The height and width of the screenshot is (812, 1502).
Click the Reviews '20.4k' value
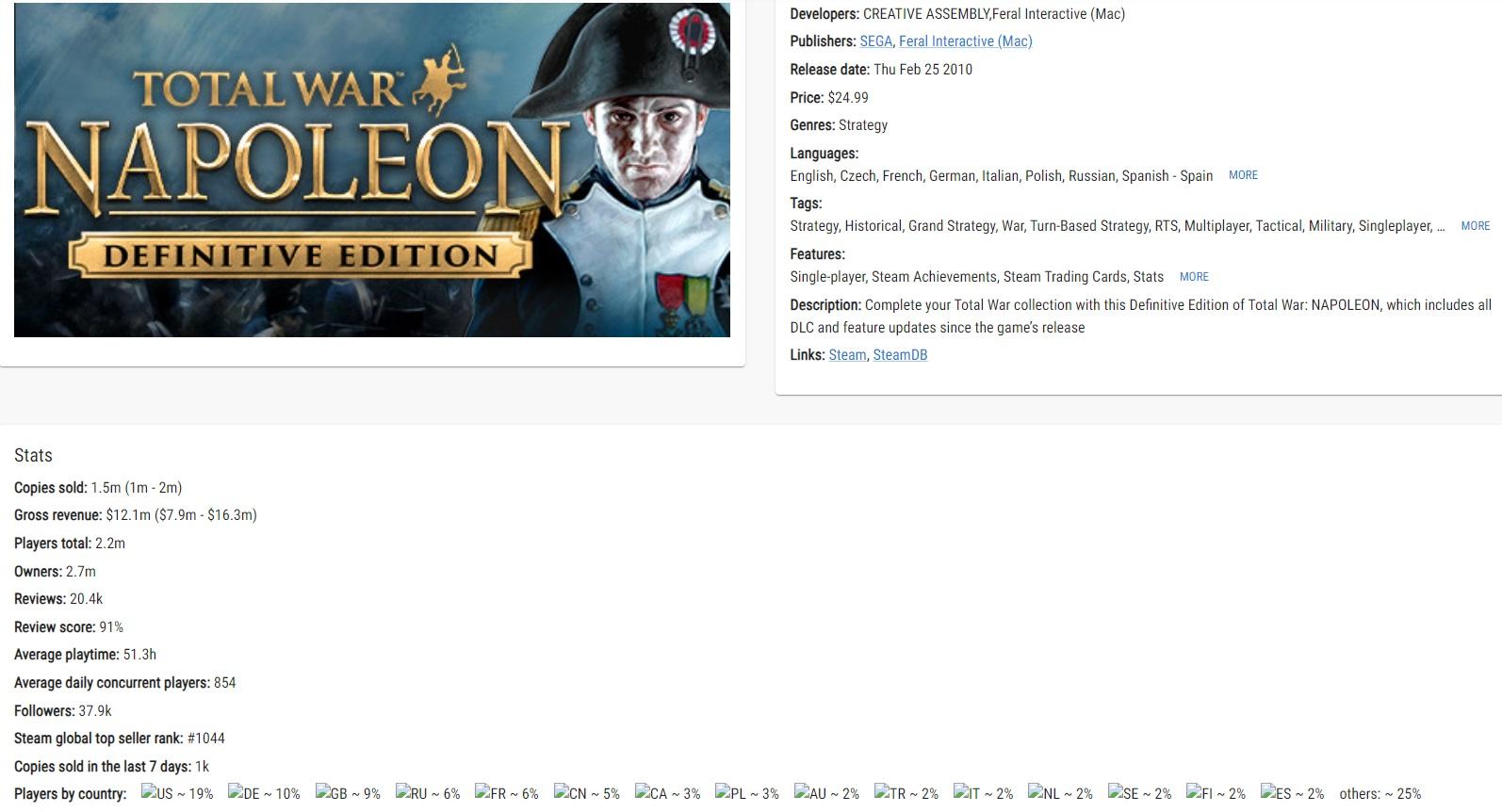[x=87, y=599]
